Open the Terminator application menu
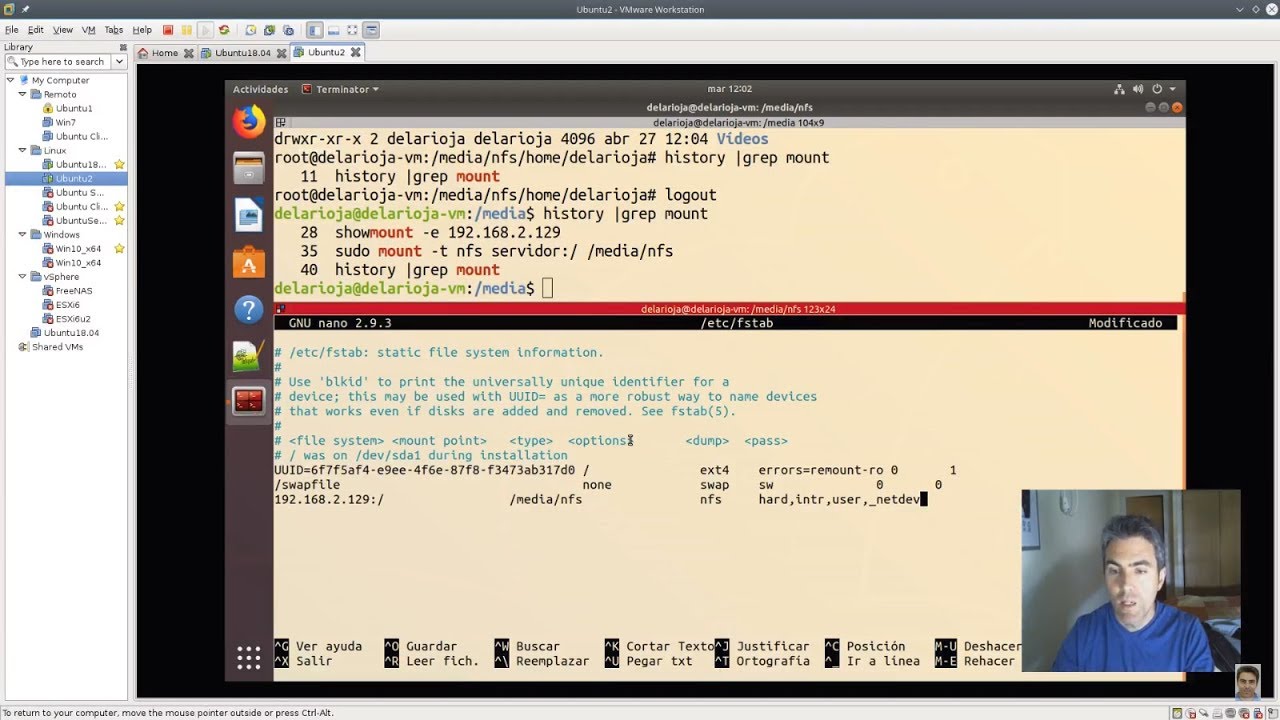 pos(340,89)
